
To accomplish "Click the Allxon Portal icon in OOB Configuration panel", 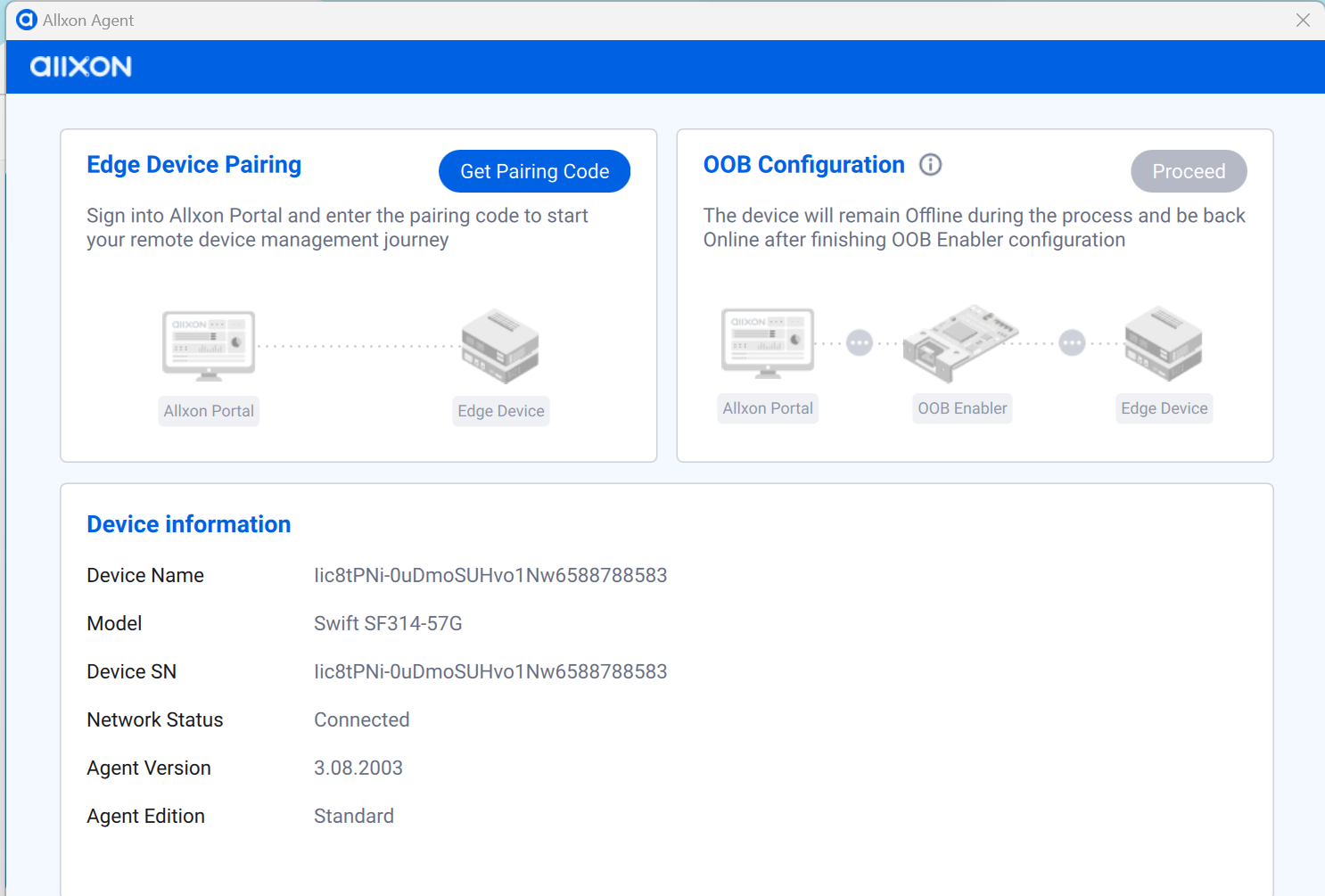I will [767, 342].
